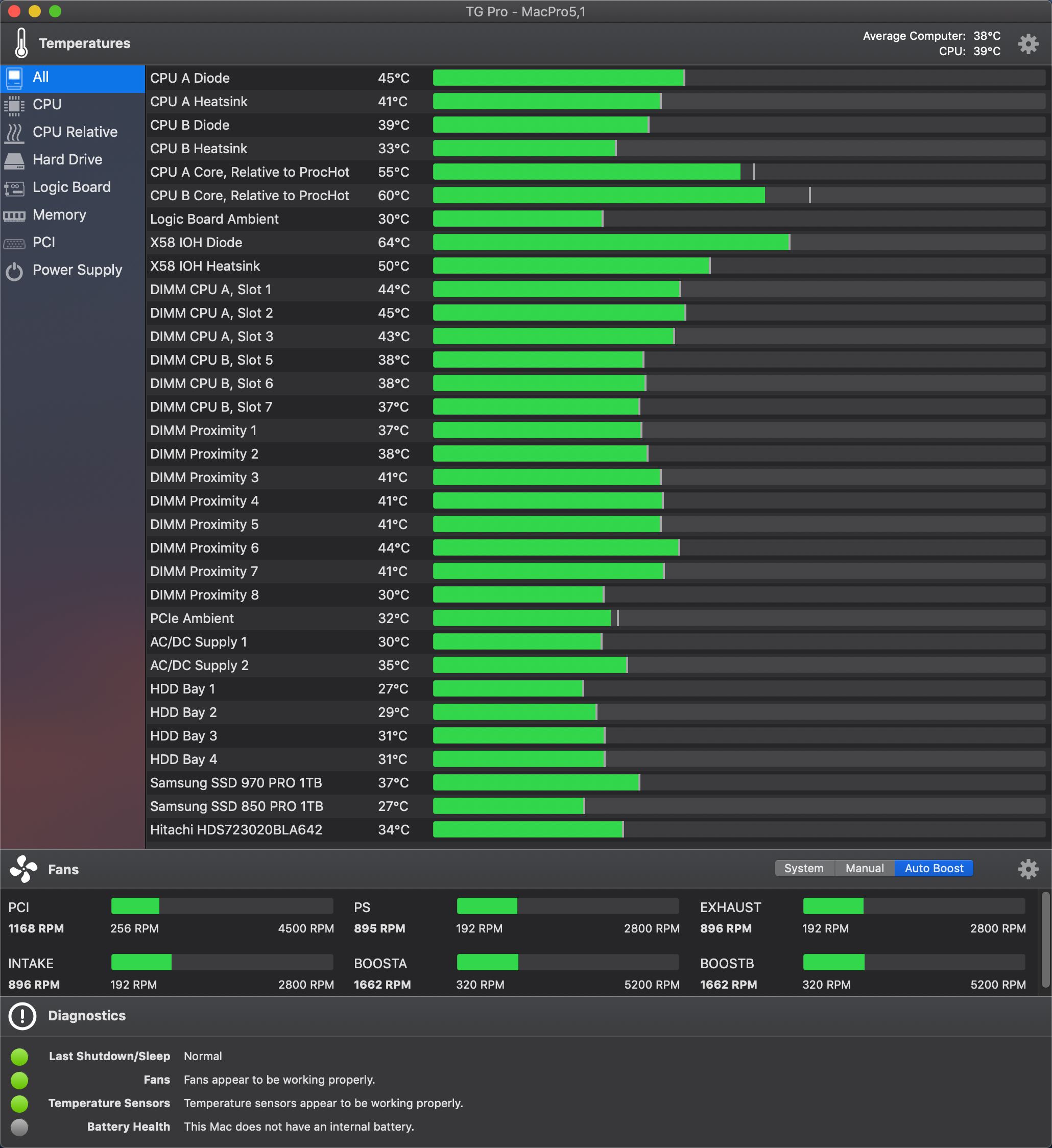Click the CPU Relative heat waves icon

point(14,133)
